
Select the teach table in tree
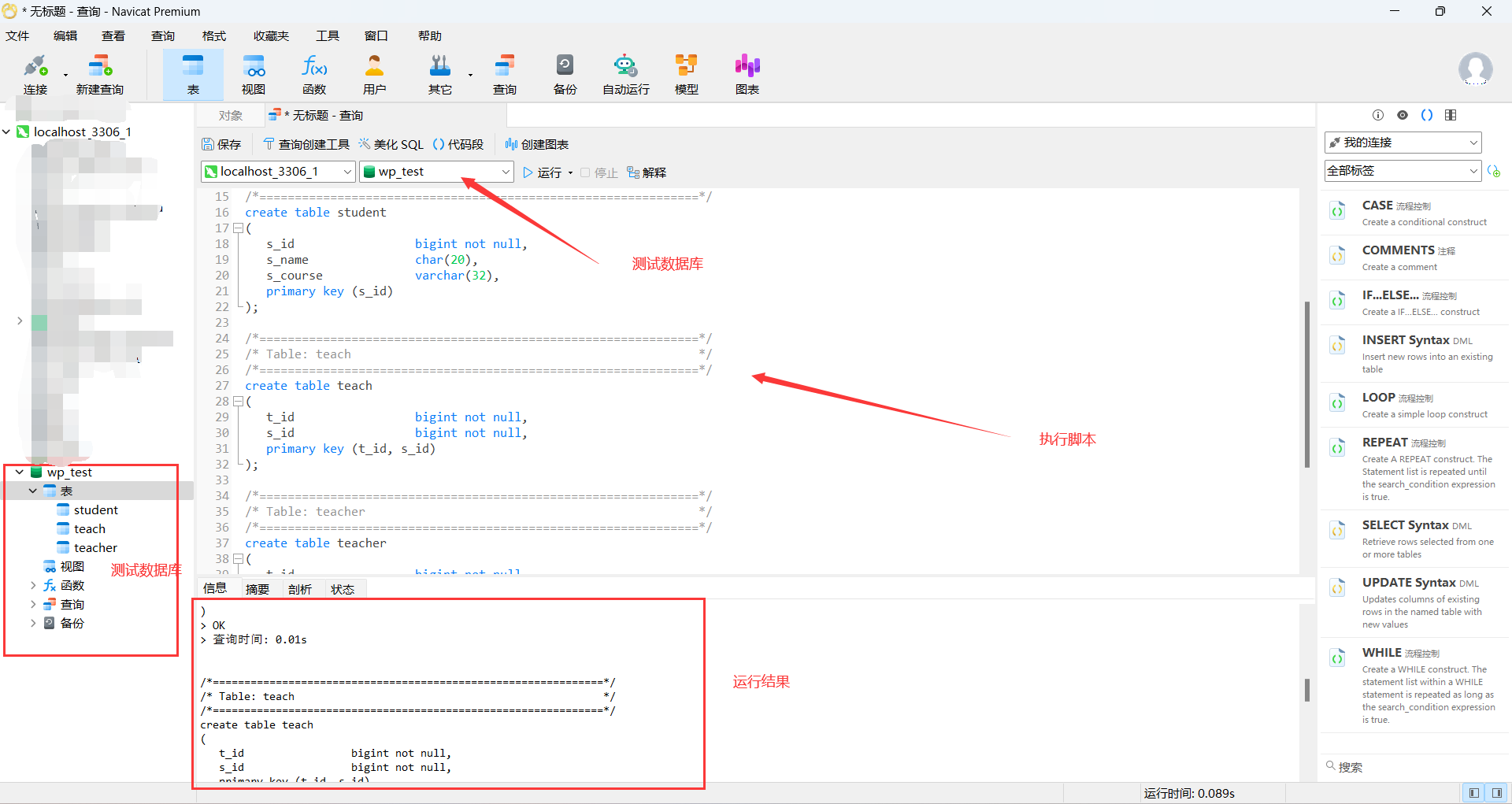pyautogui.click(x=90, y=529)
